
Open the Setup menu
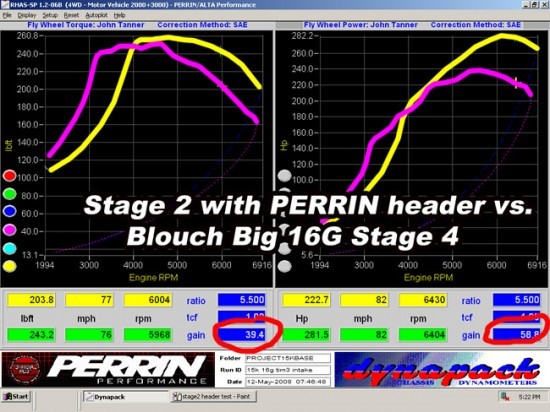(x=50, y=15)
